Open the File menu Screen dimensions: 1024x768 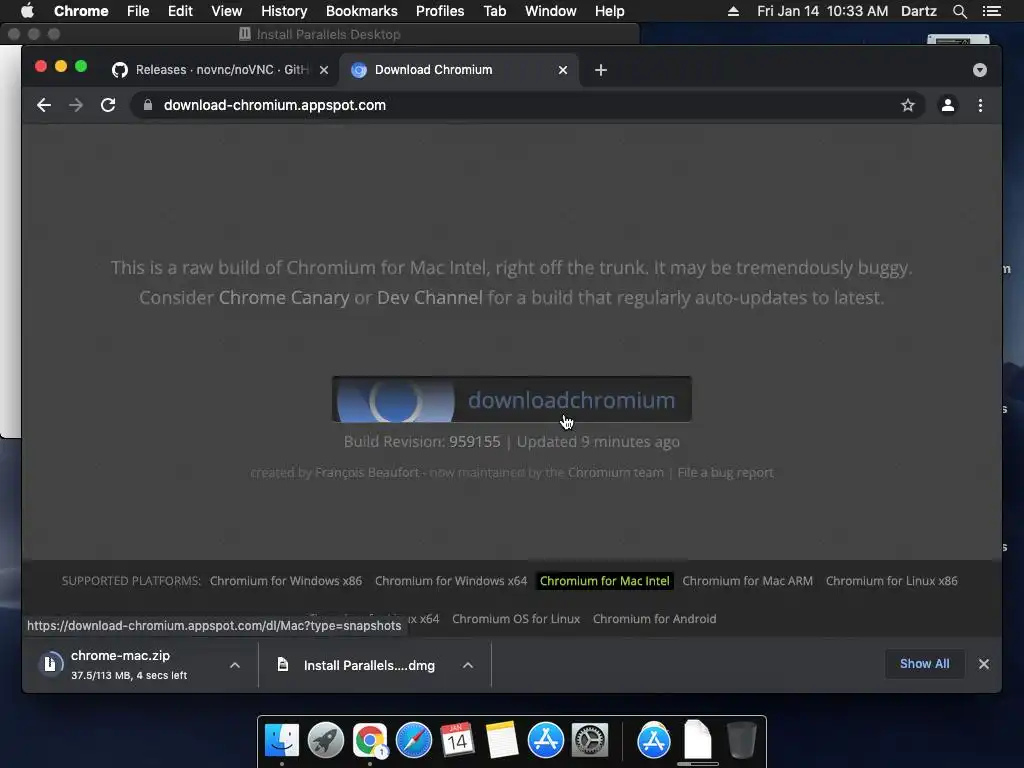[x=138, y=11]
